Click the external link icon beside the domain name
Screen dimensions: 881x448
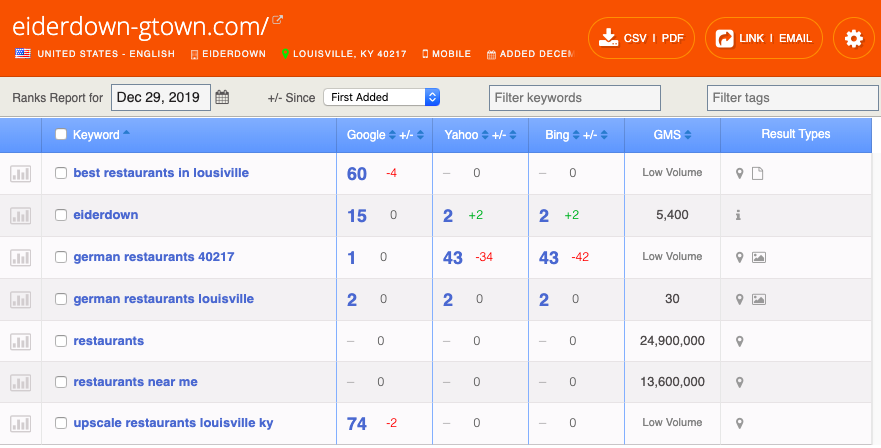click(x=278, y=20)
